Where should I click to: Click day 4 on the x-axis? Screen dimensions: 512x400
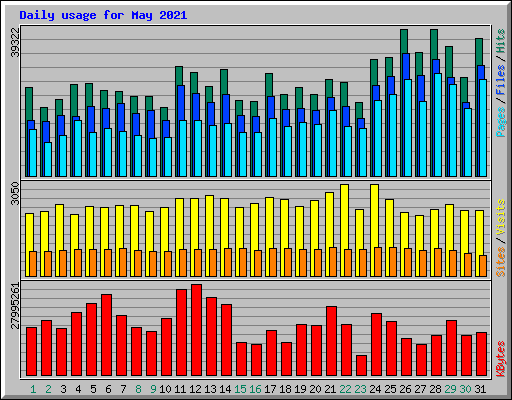[x=78, y=389]
